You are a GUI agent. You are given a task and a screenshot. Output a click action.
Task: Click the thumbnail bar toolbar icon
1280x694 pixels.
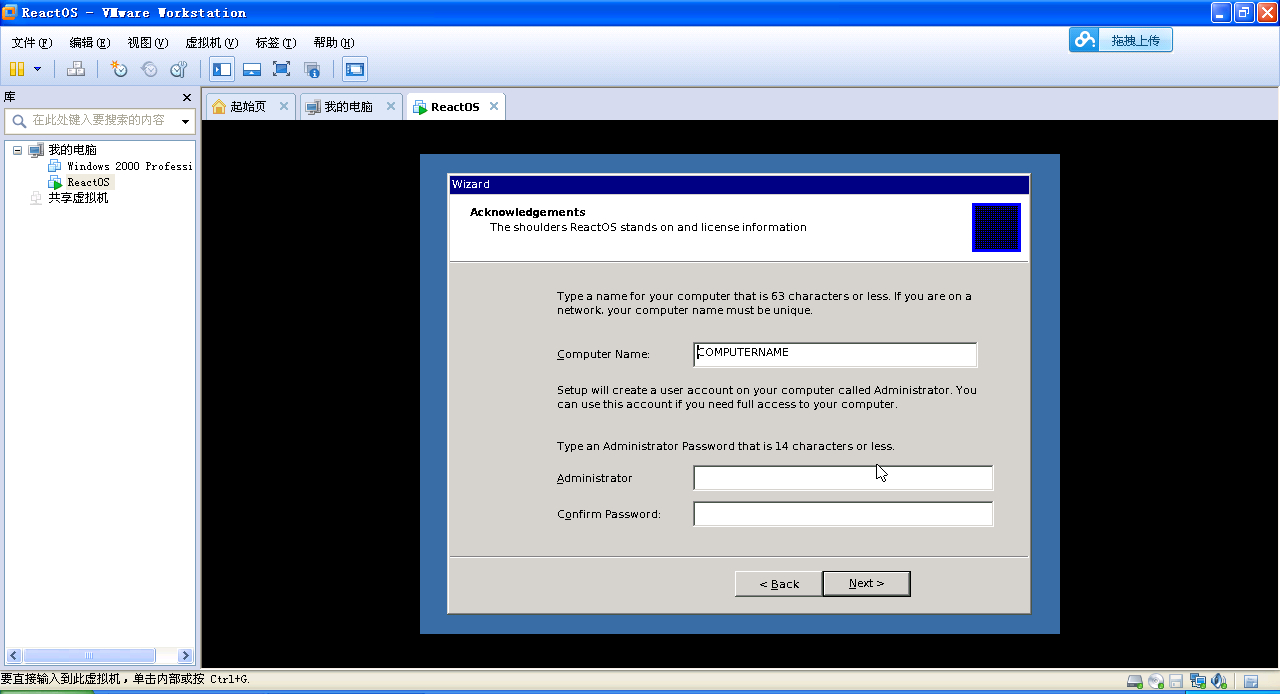[x=252, y=69]
